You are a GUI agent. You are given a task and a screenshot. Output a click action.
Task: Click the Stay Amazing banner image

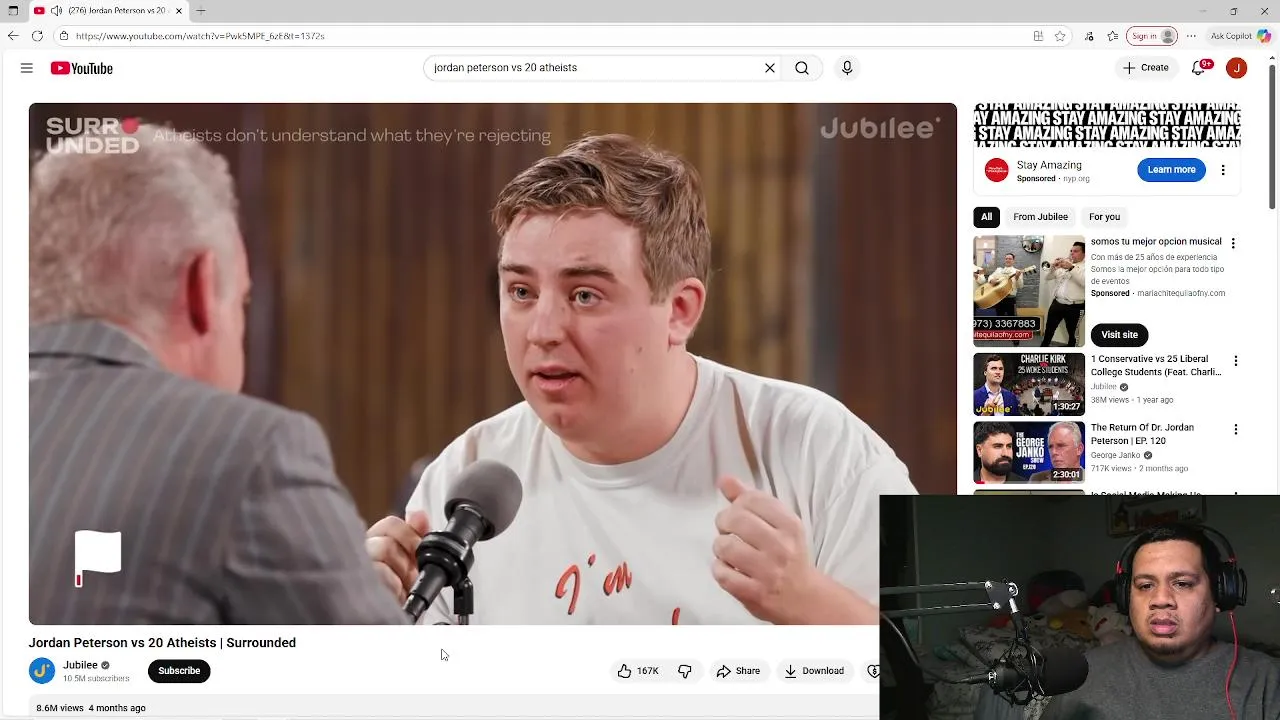[x=1107, y=125]
